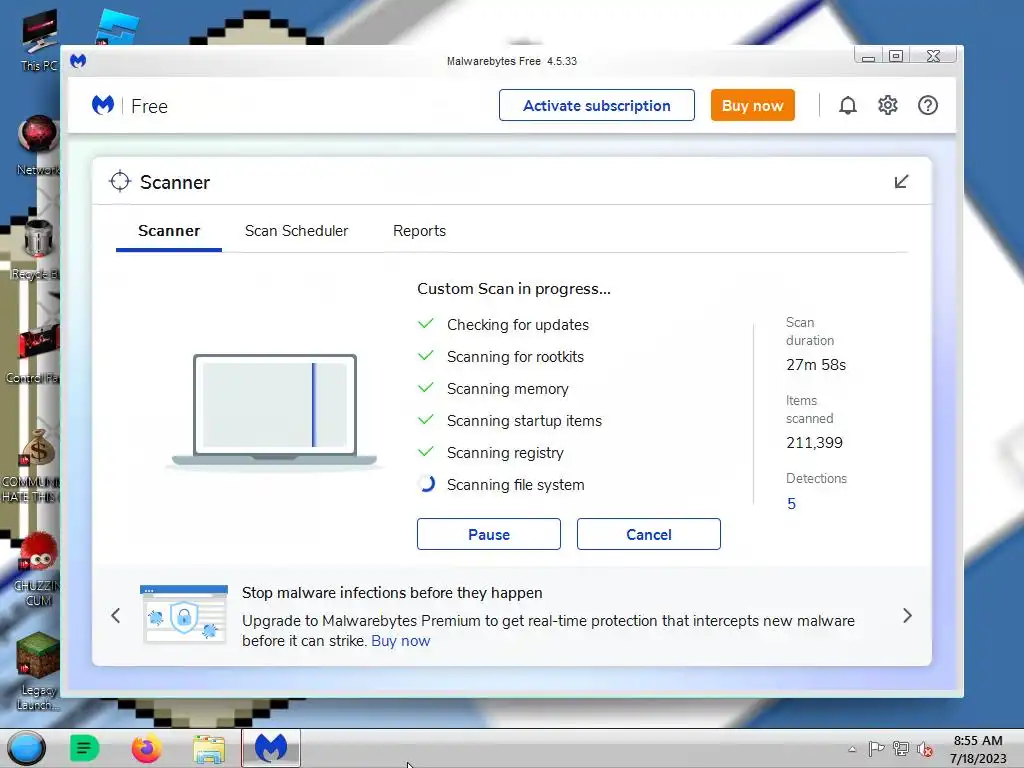1024x768 pixels.
Task: Click the detections count 5
Action: pos(792,504)
